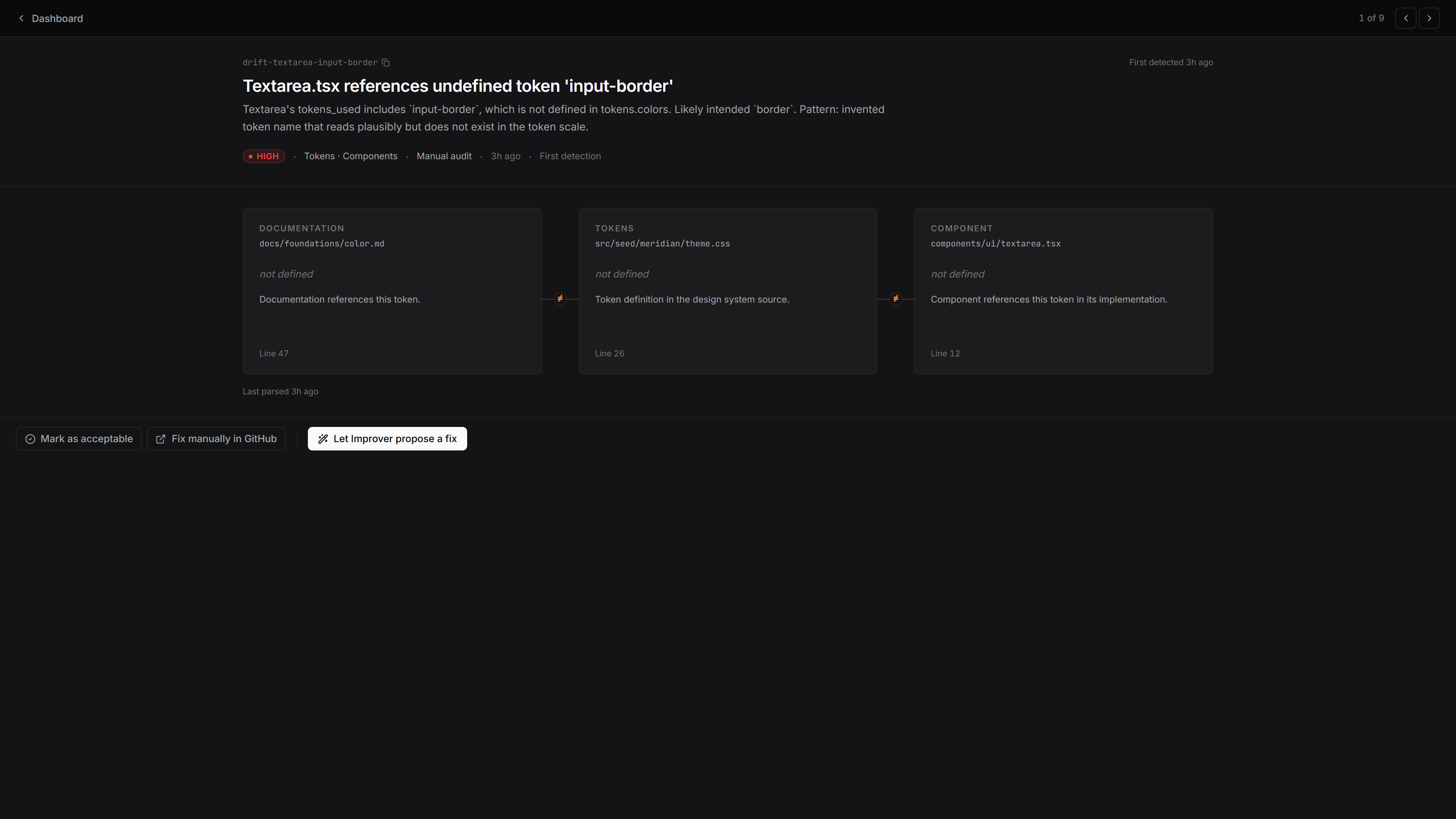Click Line 26 in Tokens card
Viewport: 1456px width, 819px height.
609,353
